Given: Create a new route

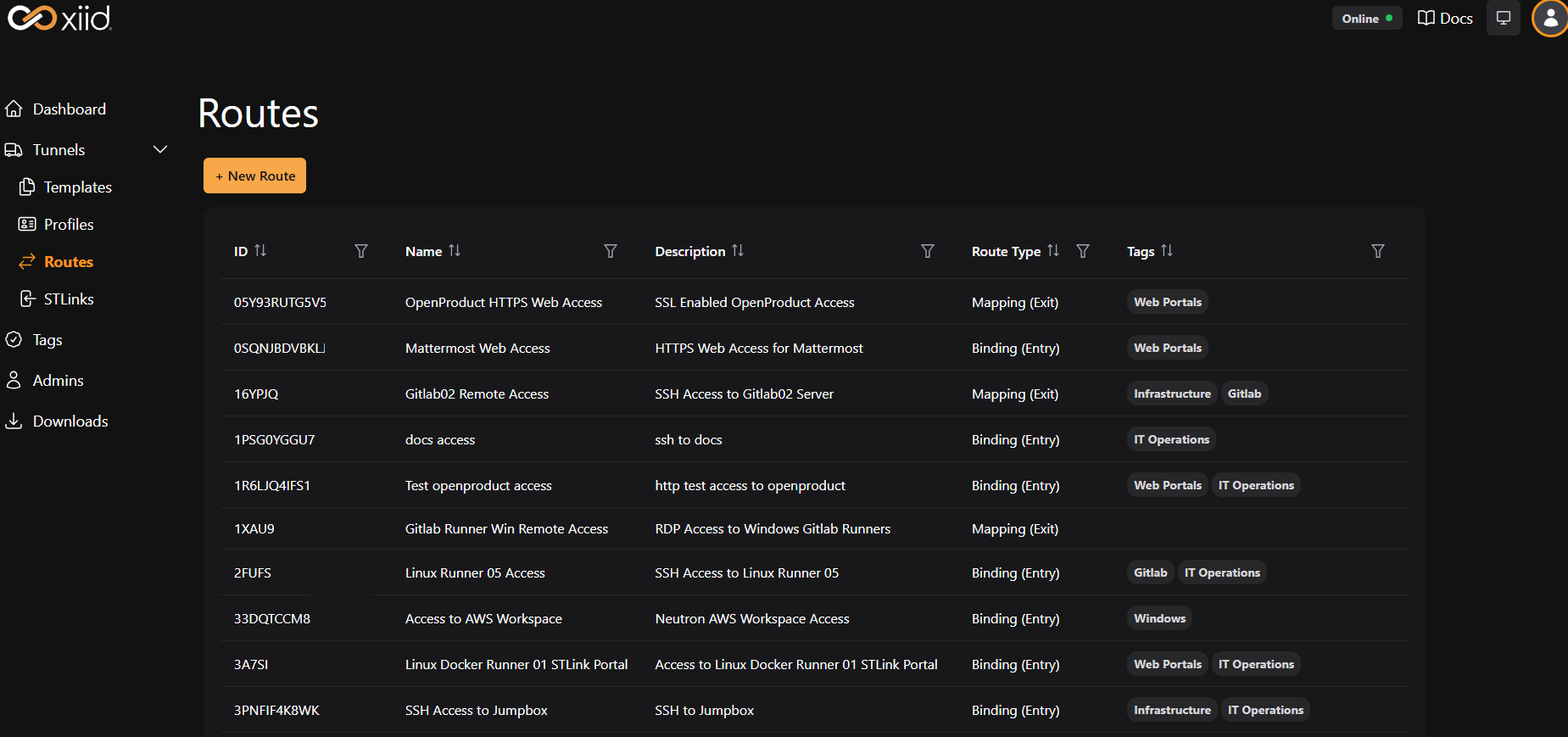Looking at the screenshot, I should coord(254,176).
